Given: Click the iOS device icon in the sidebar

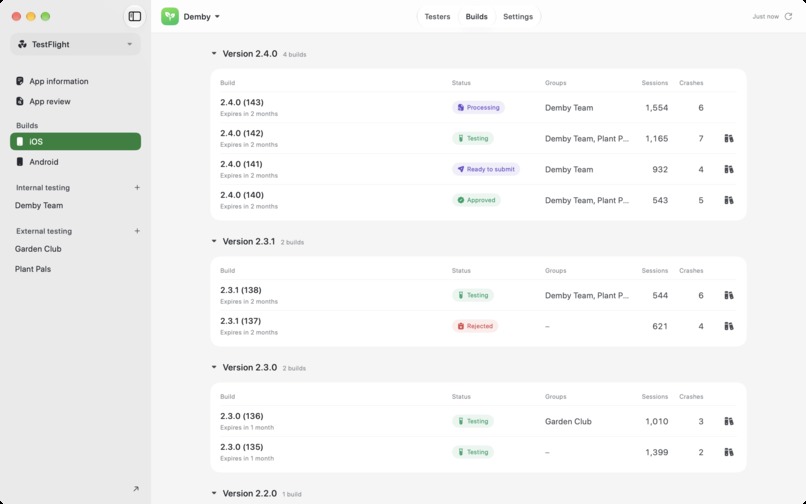Looking at the screenshot, I should click(20, 141).
